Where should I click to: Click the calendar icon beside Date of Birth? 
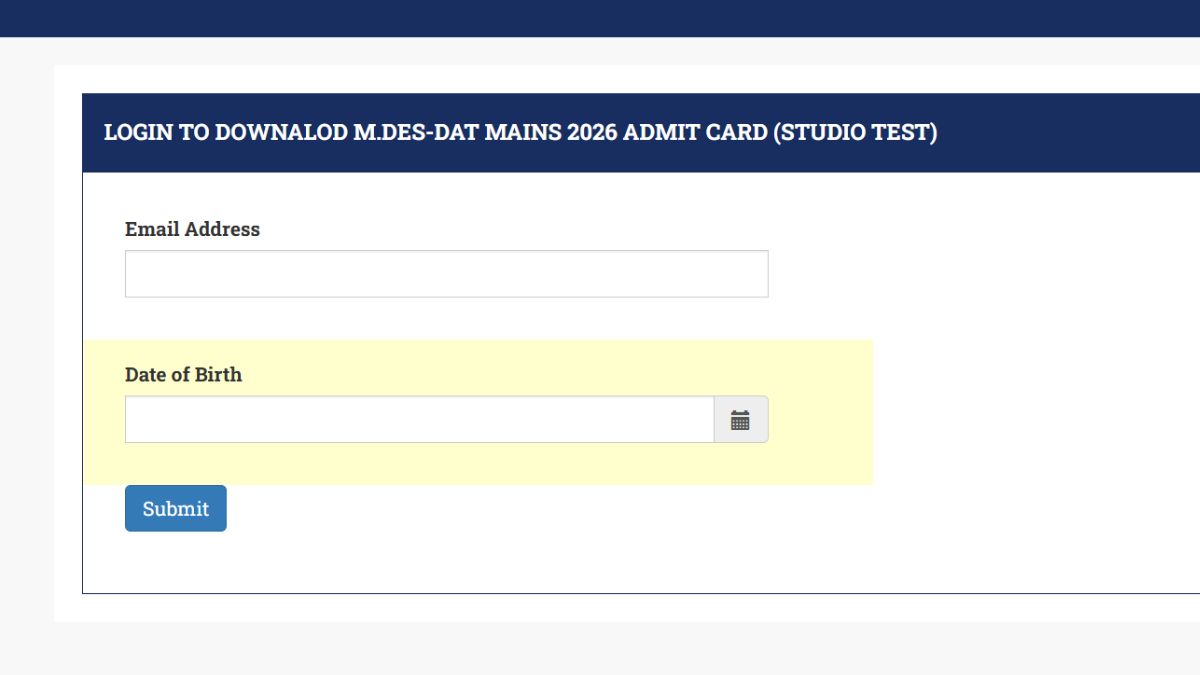740,418
